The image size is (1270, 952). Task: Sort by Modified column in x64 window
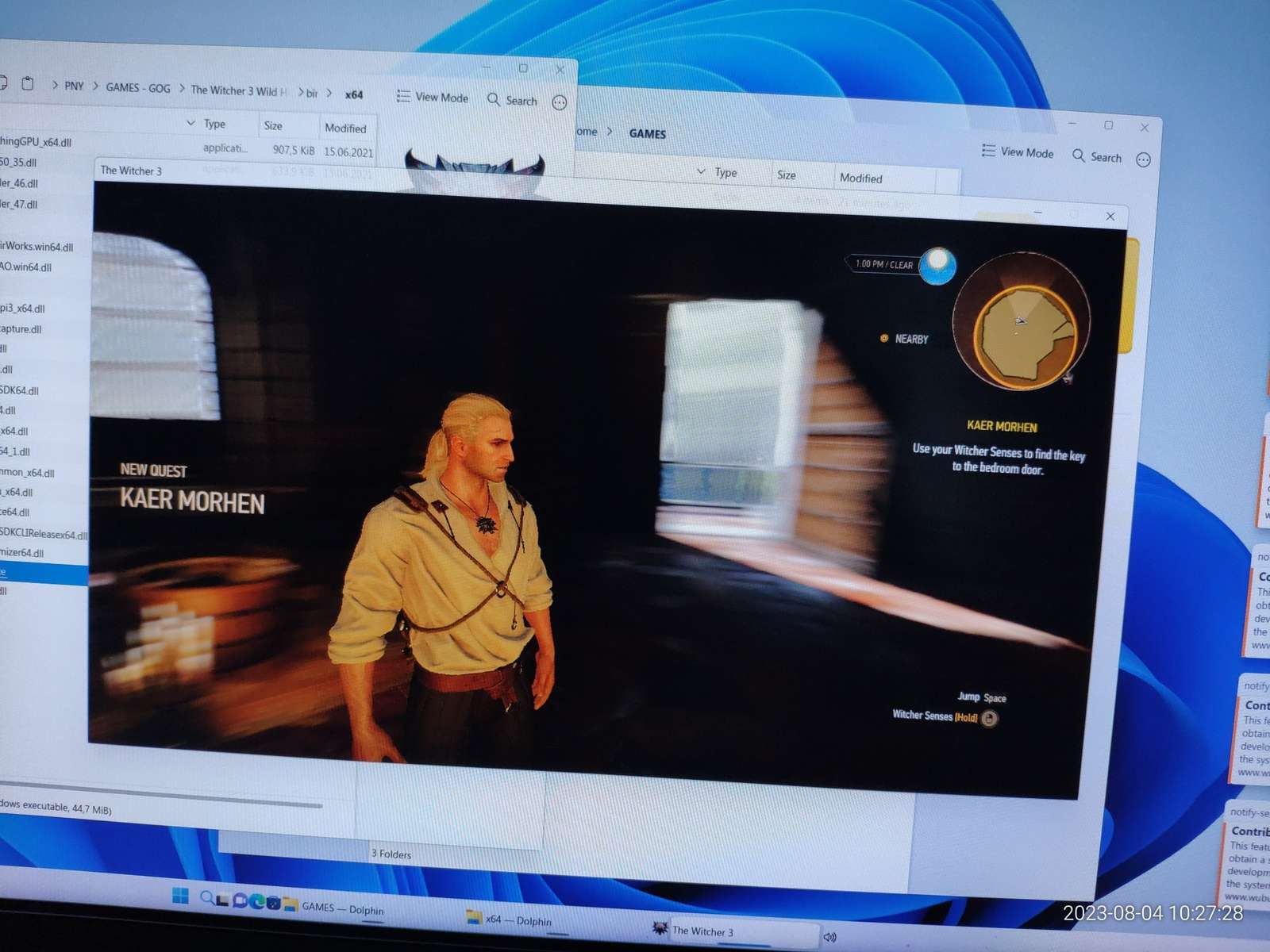coord(345,128)
